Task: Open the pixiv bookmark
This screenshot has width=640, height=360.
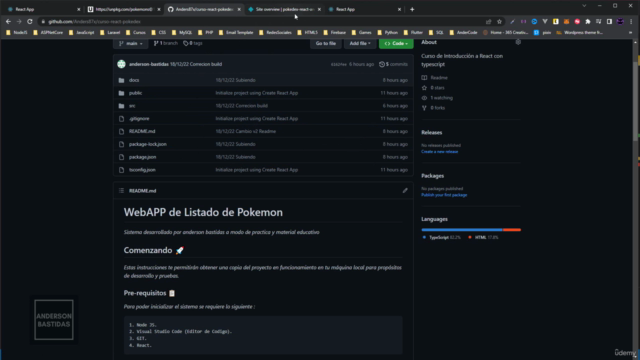Action: point(543,33)
